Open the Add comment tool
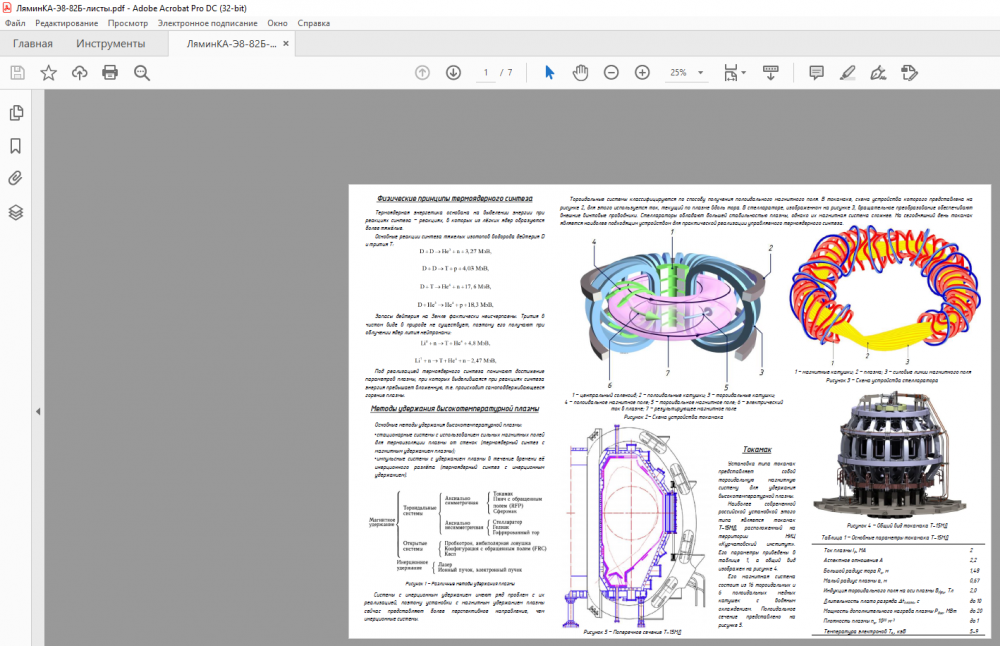The width and height of the screenshot is (1000, 646). (816, 72)
